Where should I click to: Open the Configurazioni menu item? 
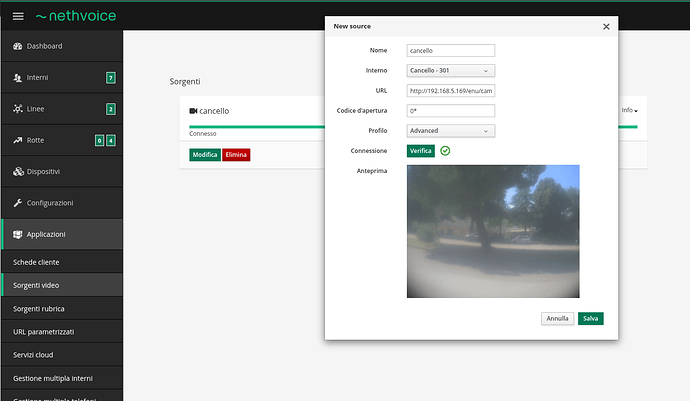62,203
